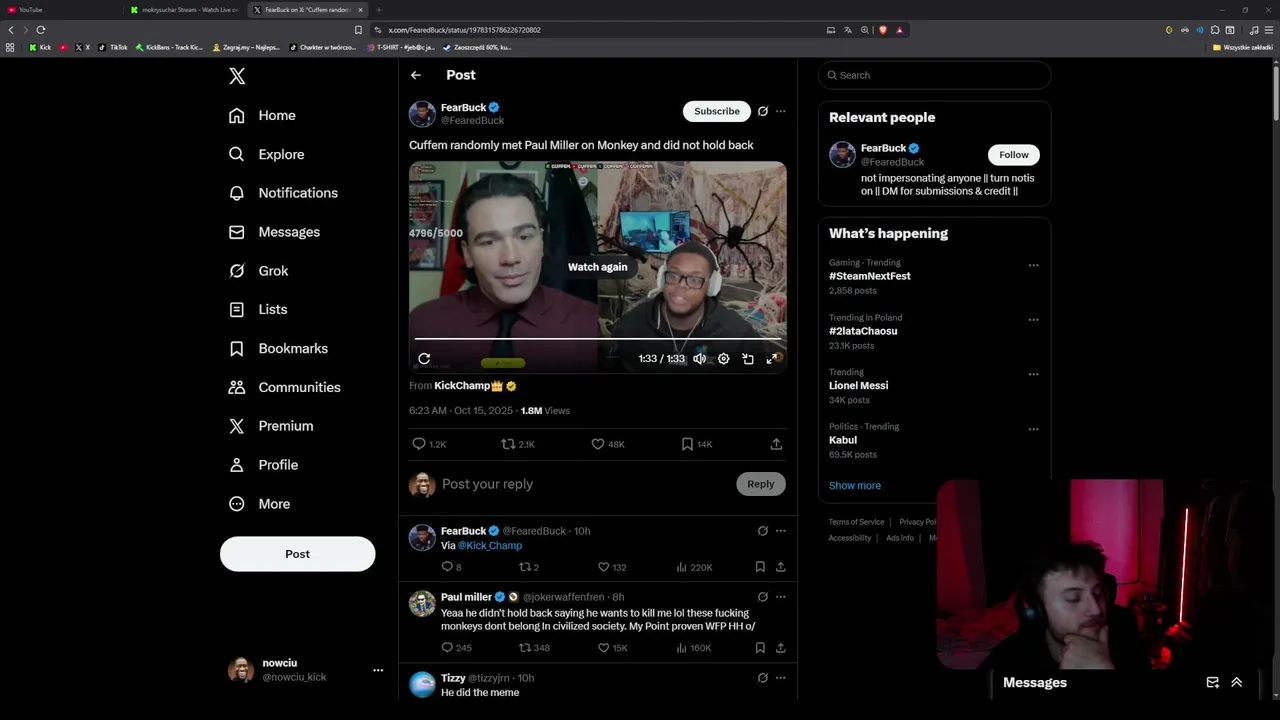Open #SteamNextFest trend
This screenshot has width=1280, height=720.
[870, 276]
